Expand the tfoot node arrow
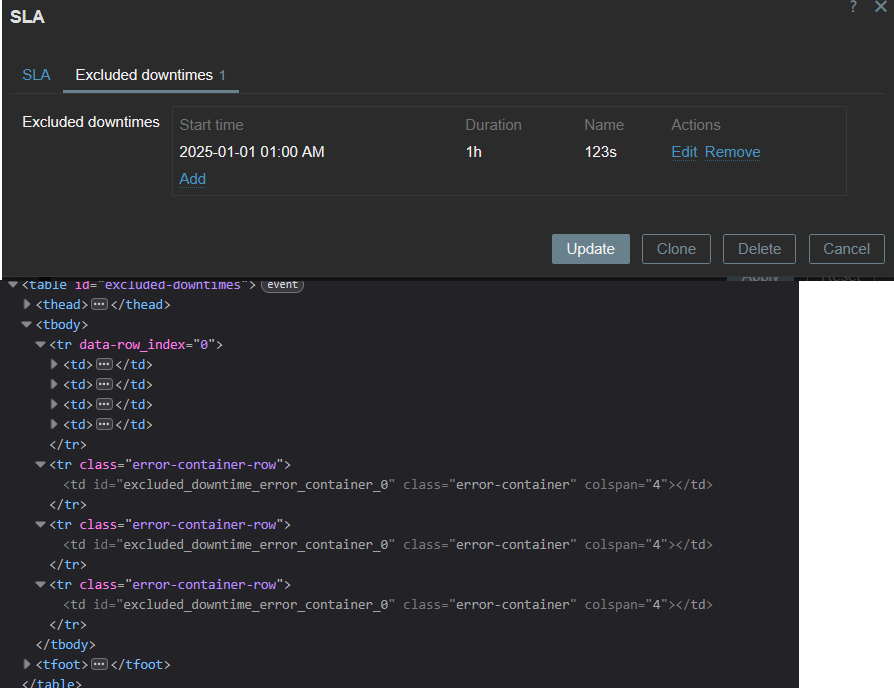894x688 pixels. [26, 664]
